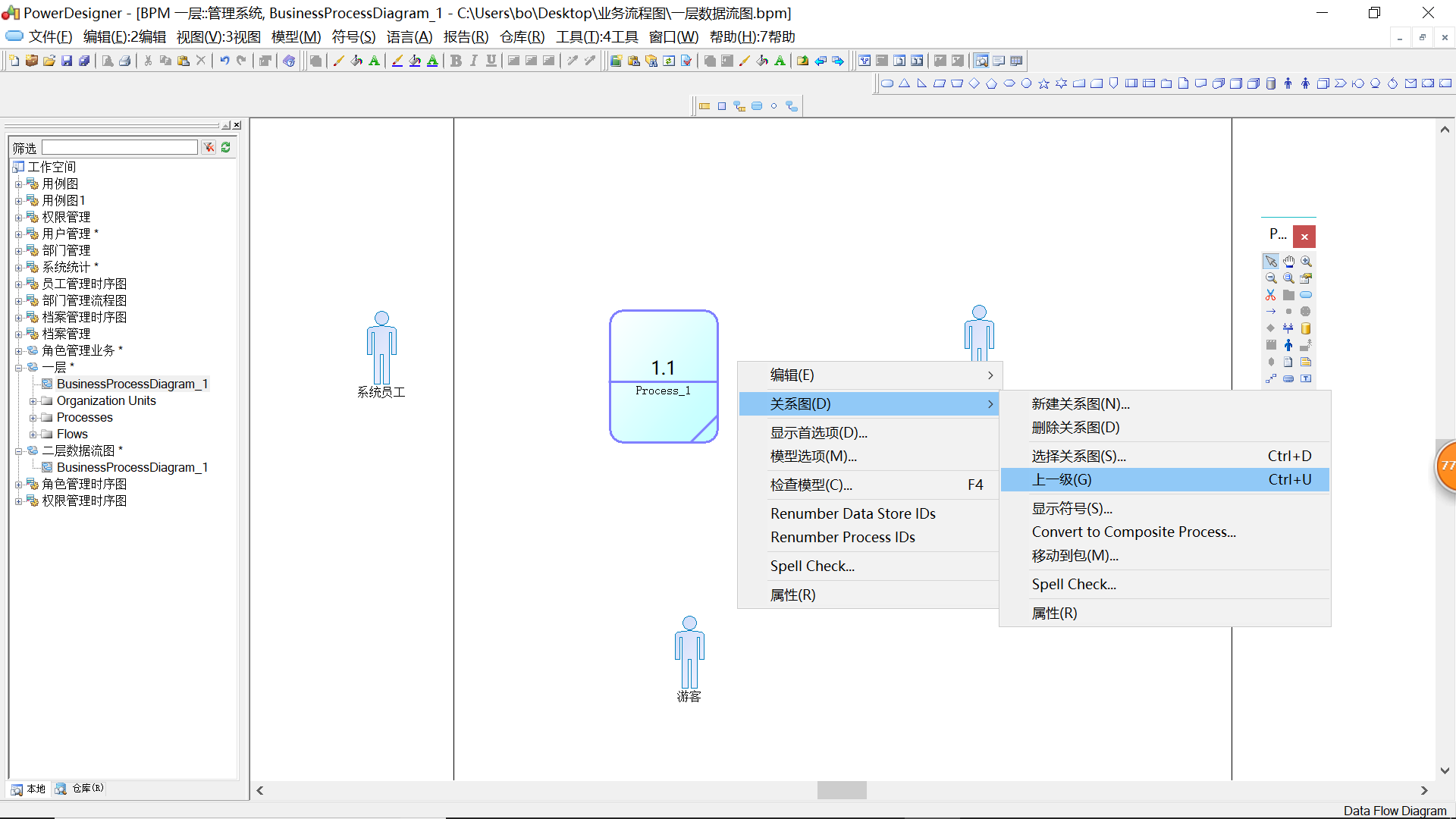The height and width of the screenshot is (819, 1456).
Task: Click the Undo icon in the toolbar
Action: pyautogui.click(x=224, y=61)
